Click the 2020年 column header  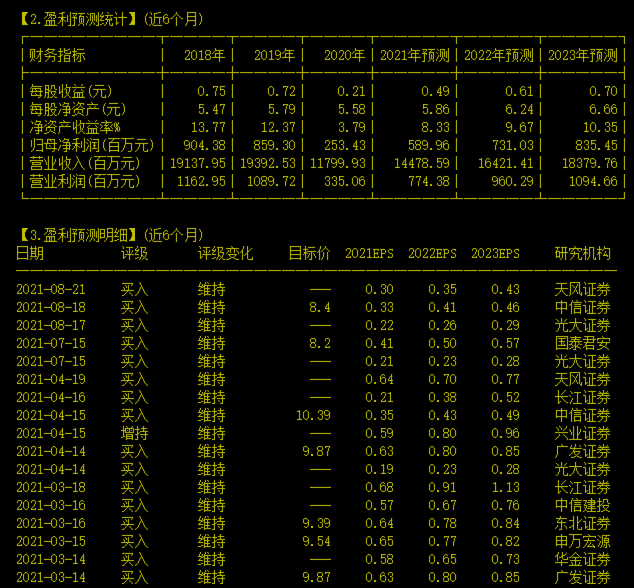click(344, 55)
